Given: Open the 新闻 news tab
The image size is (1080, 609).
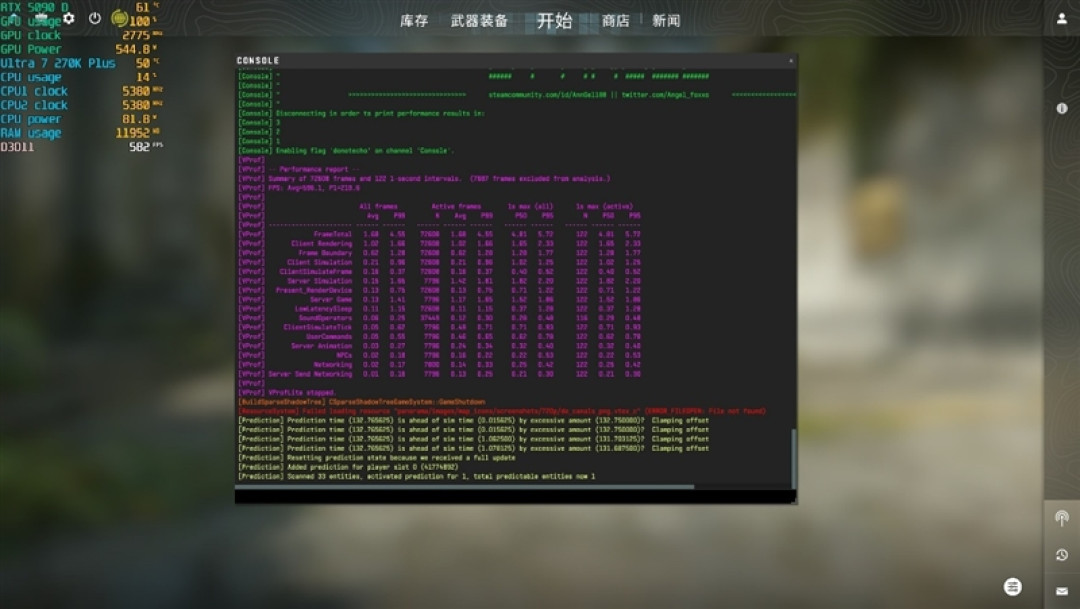Looking at the screenshot, I should (x=666, y=21).
